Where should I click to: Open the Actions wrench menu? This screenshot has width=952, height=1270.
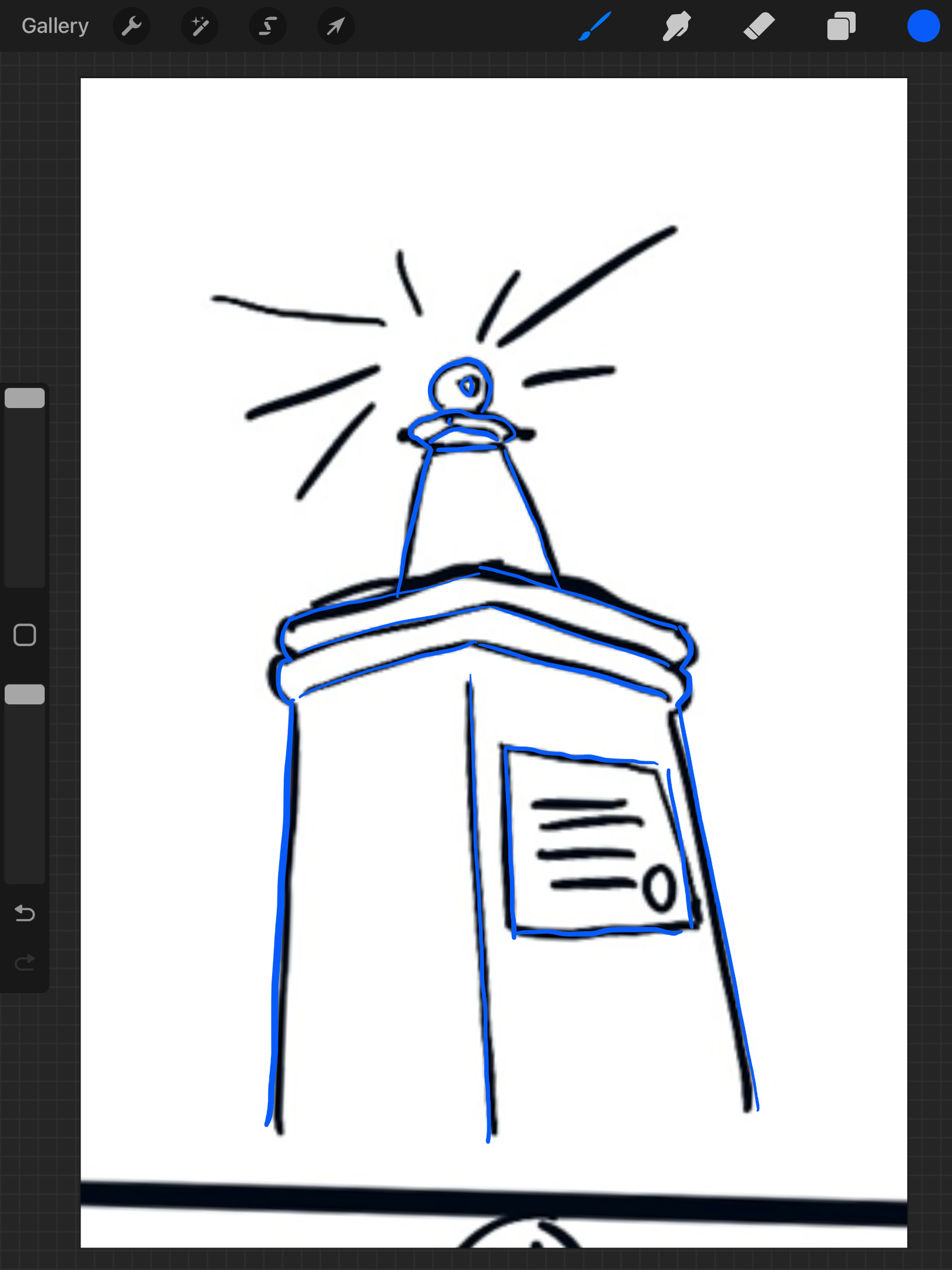tap(132, 26)
